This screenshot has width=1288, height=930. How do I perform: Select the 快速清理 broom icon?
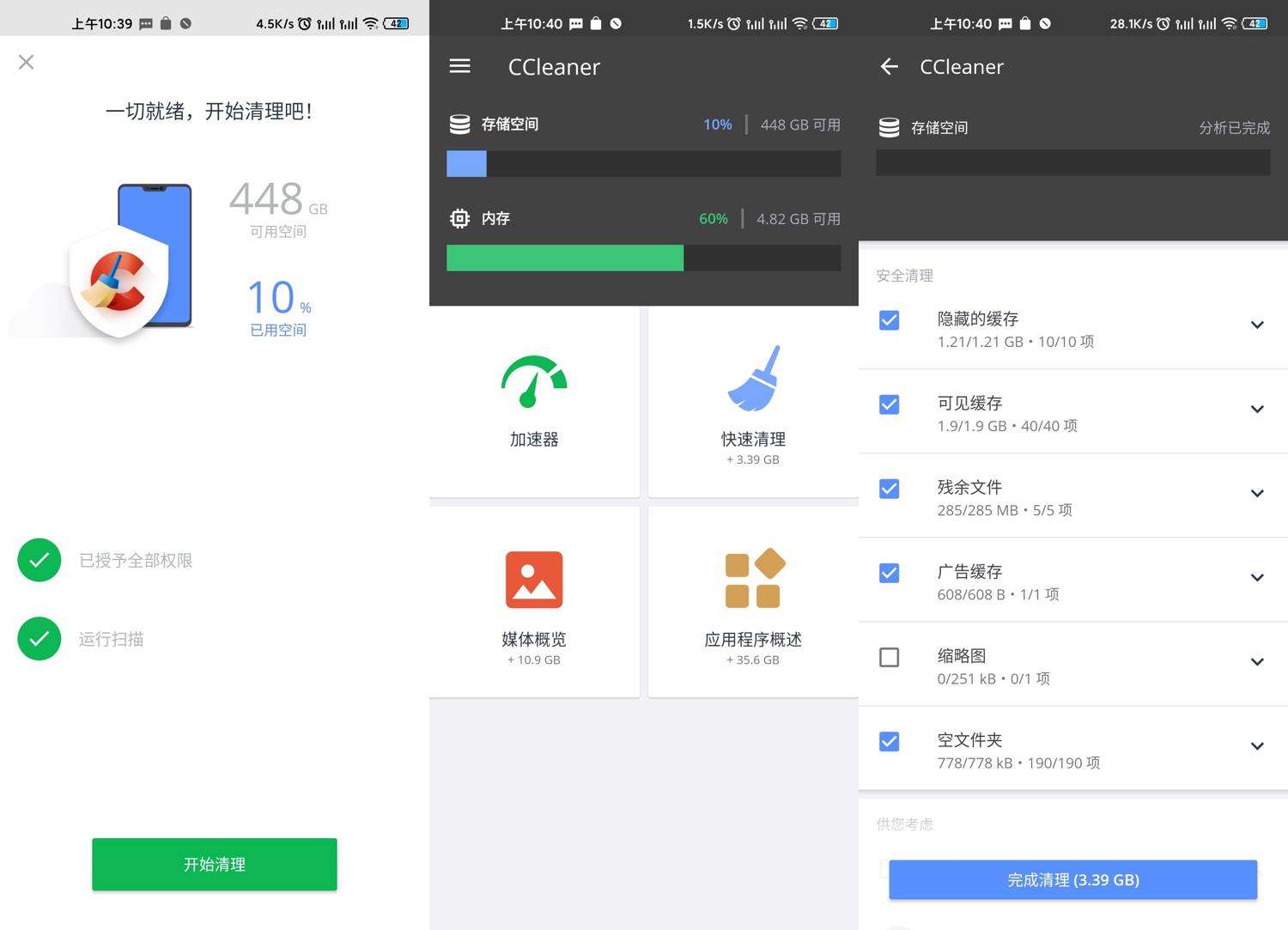753,380
